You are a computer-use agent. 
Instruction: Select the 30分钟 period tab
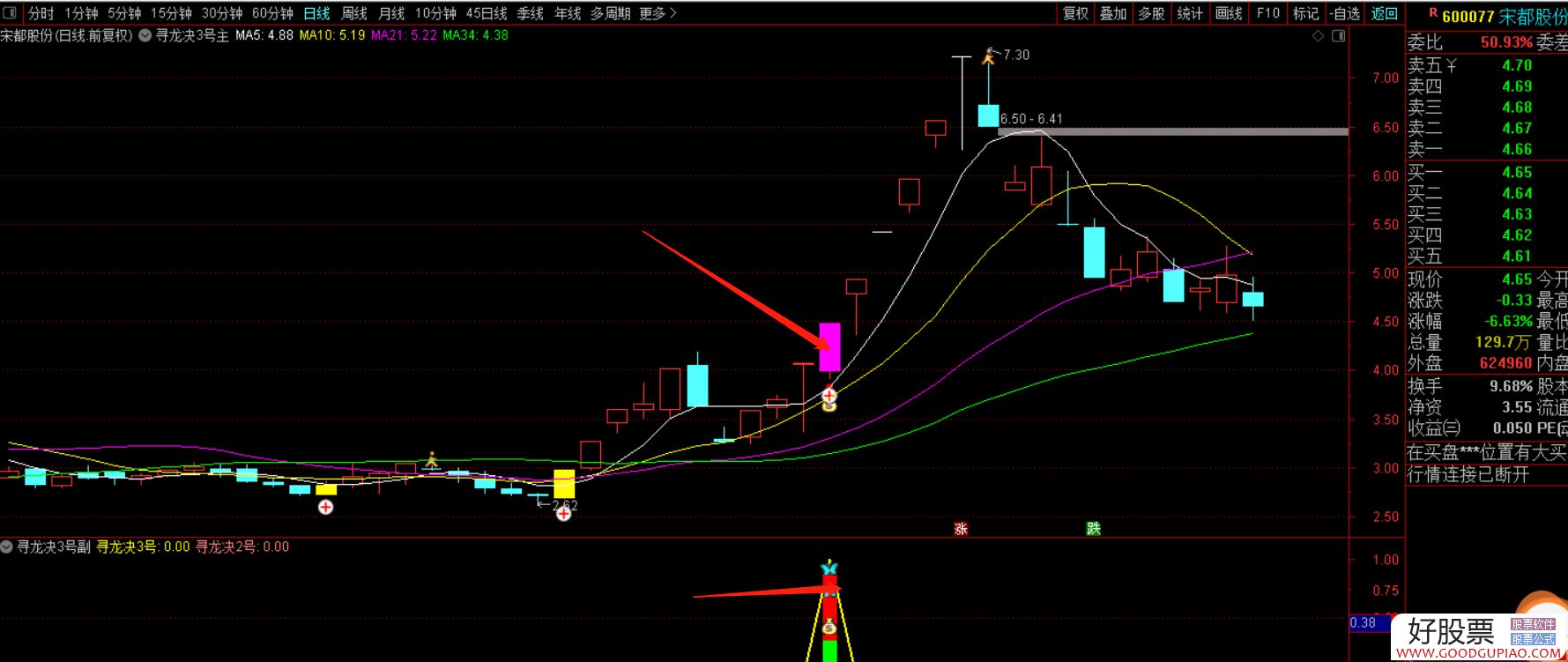coord(222,13)
